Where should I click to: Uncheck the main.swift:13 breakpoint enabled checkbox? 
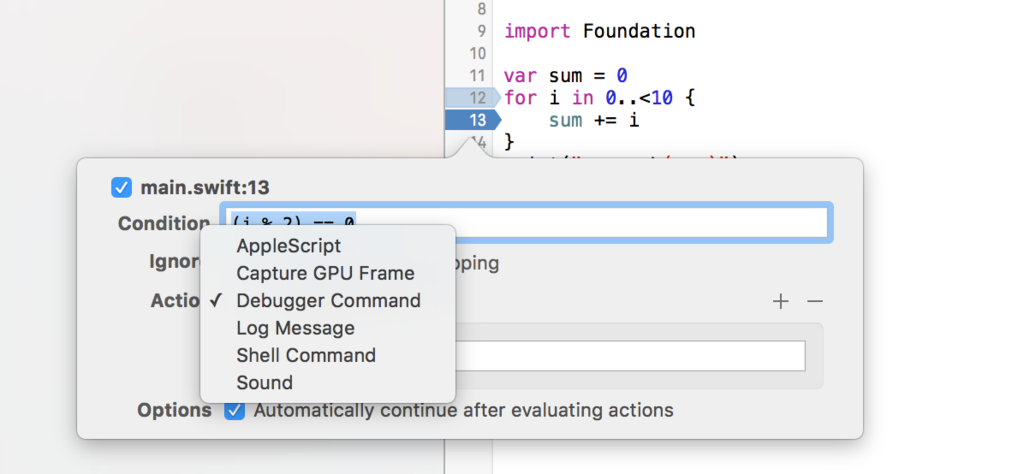121,187
